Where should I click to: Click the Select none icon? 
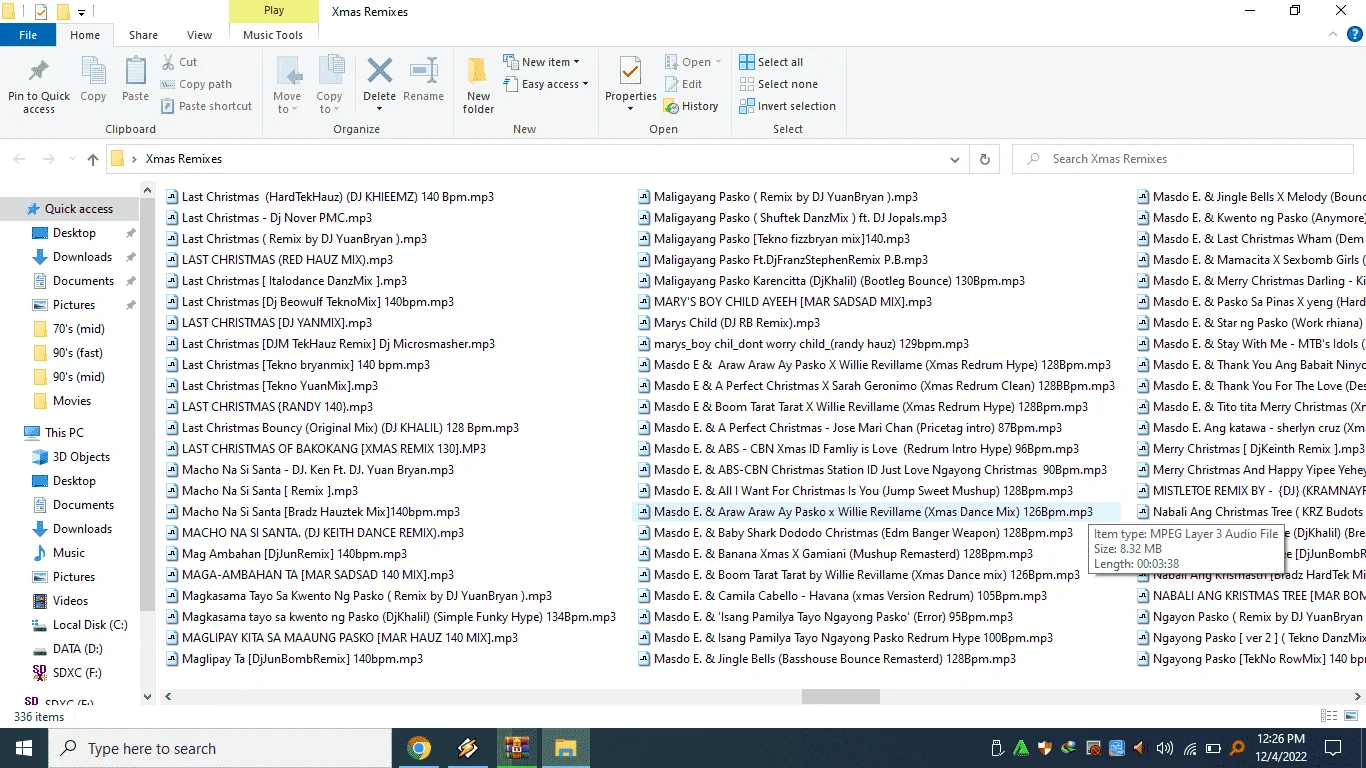click(x=747, y=84)
